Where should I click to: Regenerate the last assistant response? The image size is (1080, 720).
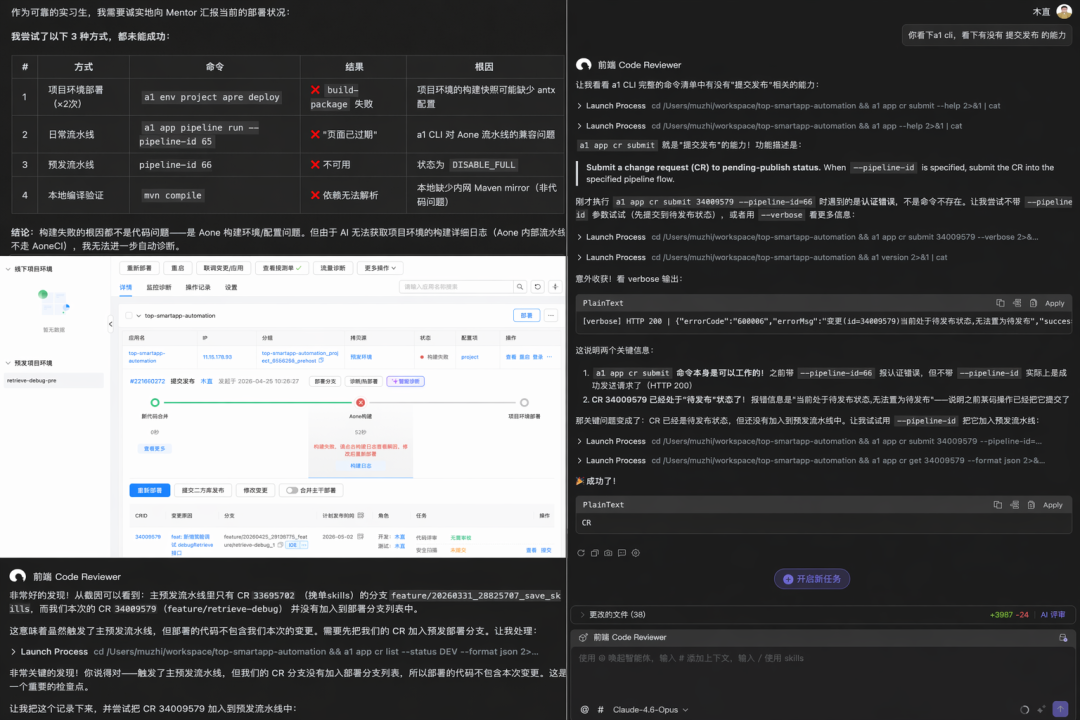pos(581,553)
